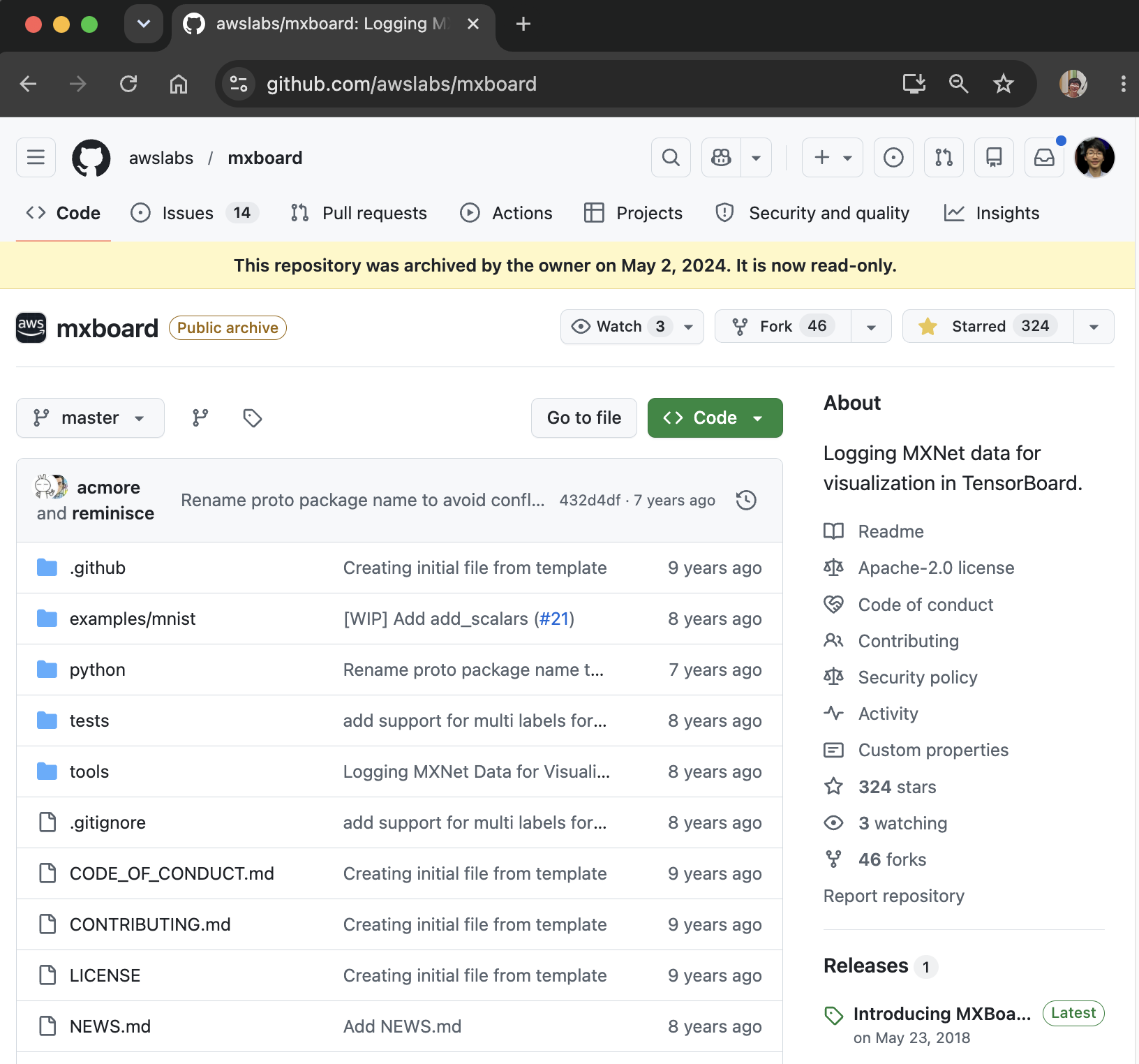Open the Insights tab
1139x1064 pixels.
[x=991, y=213]
